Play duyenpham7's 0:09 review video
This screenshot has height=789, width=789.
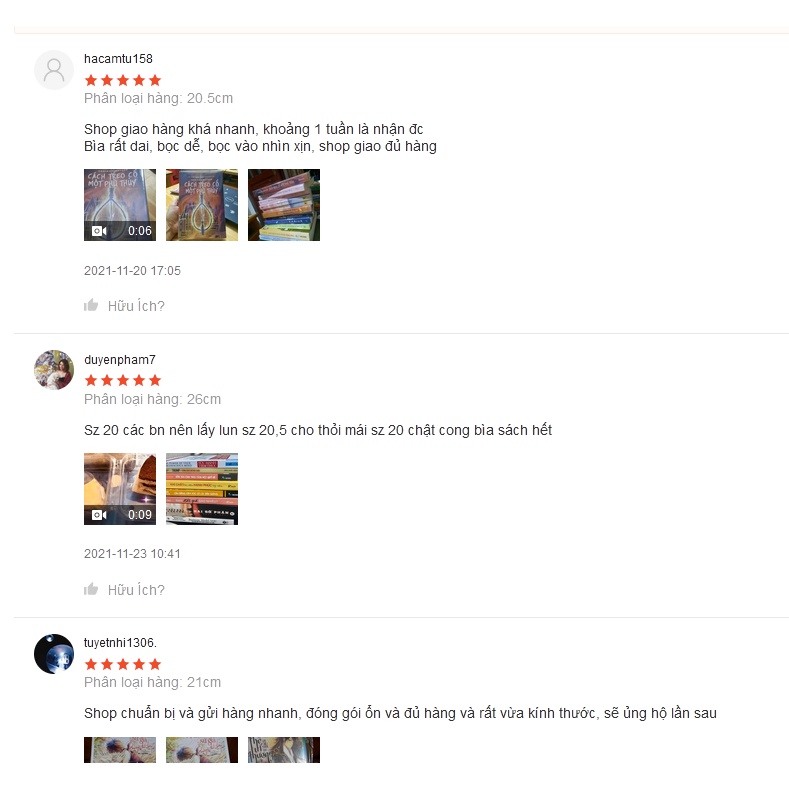tap(120, 489)
